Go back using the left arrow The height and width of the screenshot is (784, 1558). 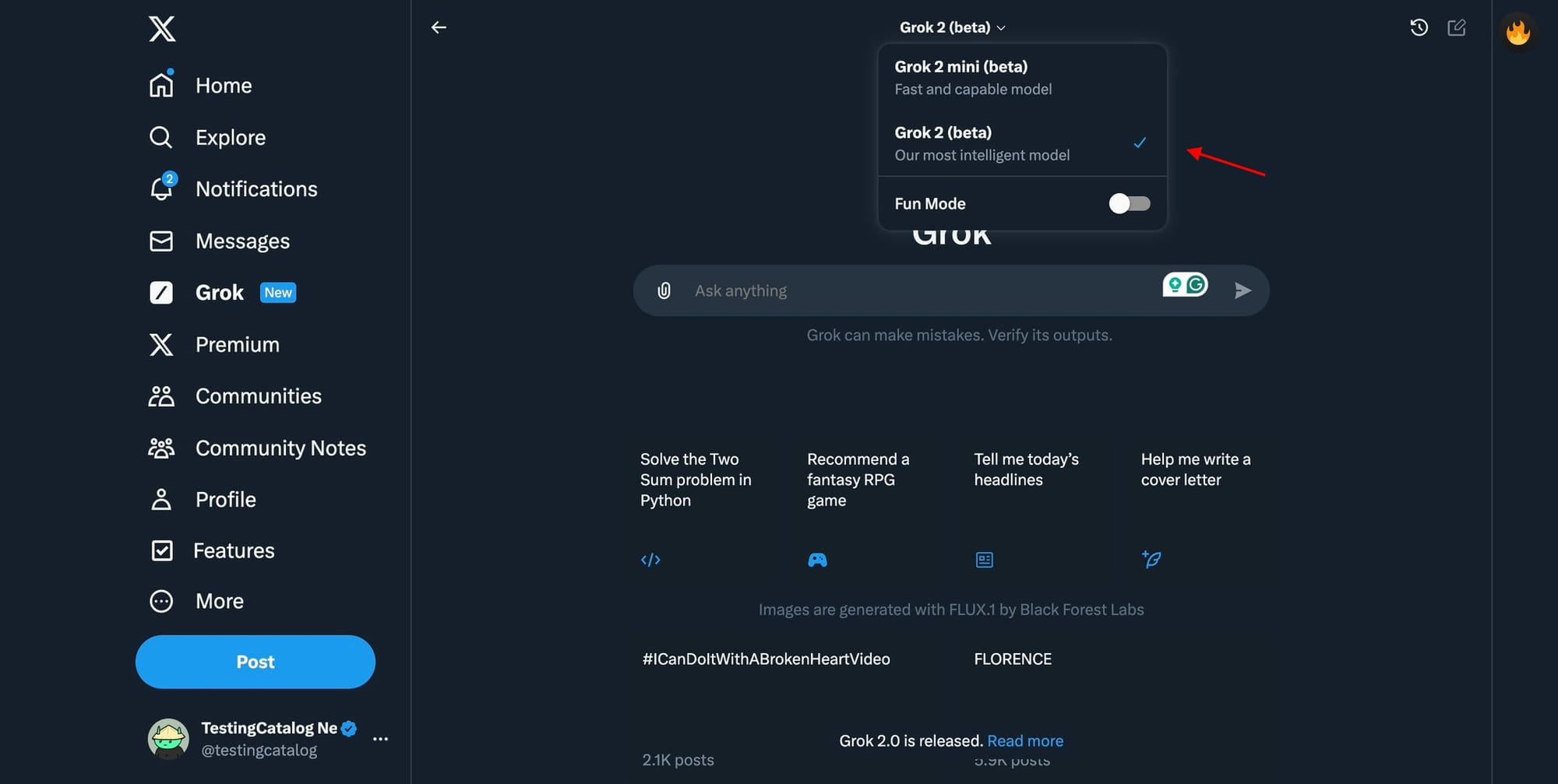tap(439, 27)
